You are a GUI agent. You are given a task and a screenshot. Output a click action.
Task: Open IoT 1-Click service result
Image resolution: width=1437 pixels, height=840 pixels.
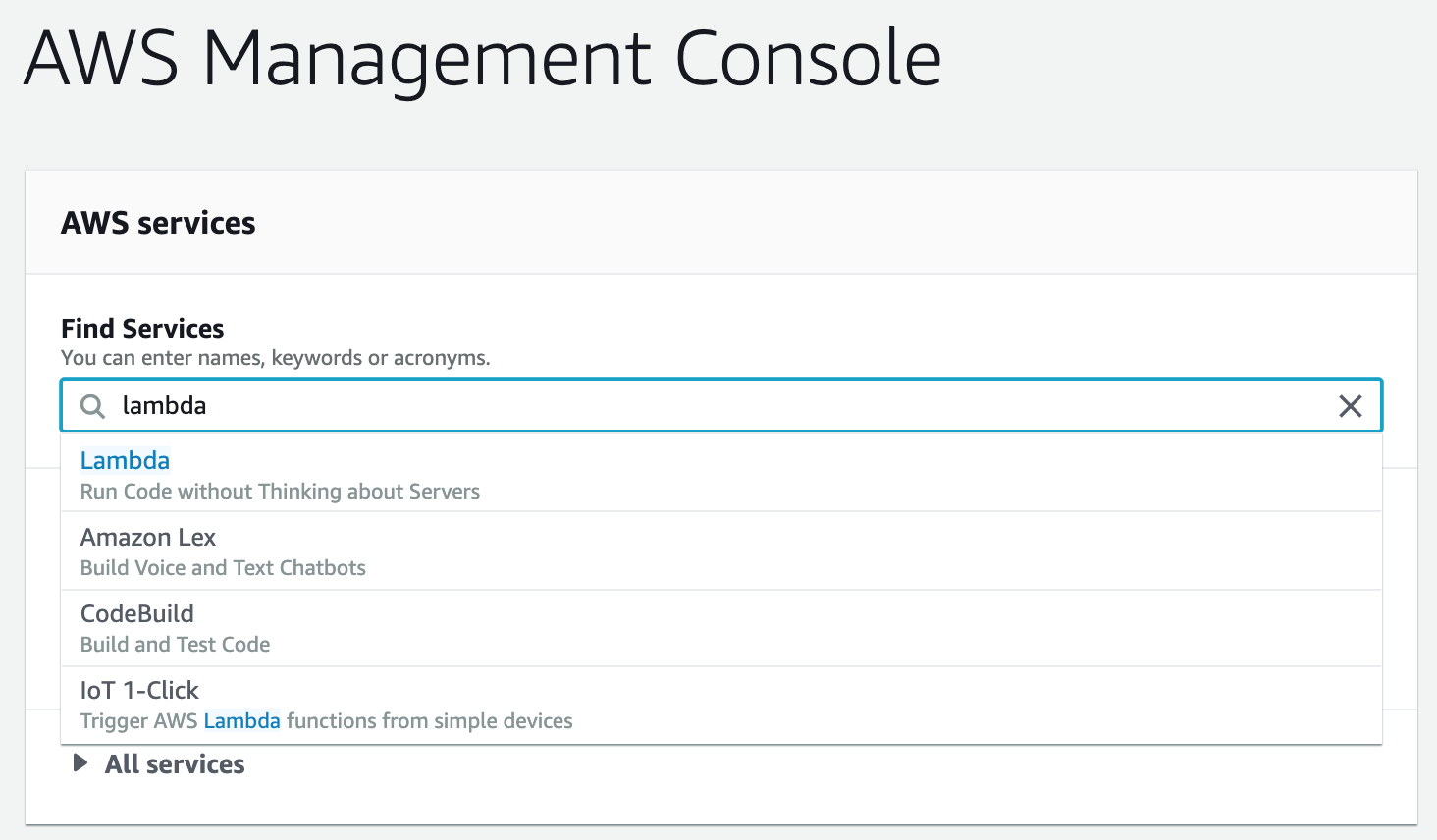pos(721,705)
